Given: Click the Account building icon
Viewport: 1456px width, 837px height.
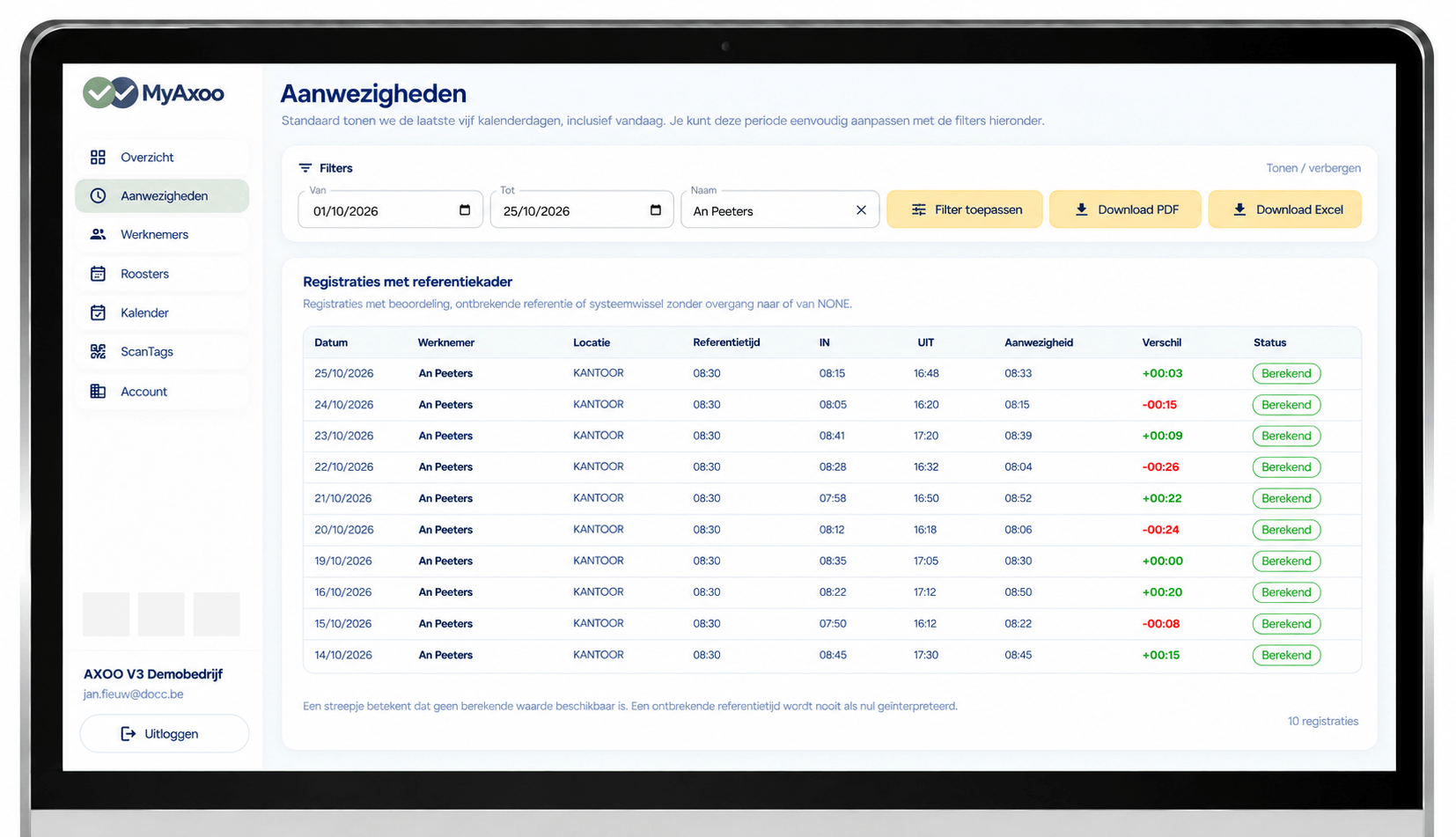Looking at the screenshot, I should [x=98, y=391].
